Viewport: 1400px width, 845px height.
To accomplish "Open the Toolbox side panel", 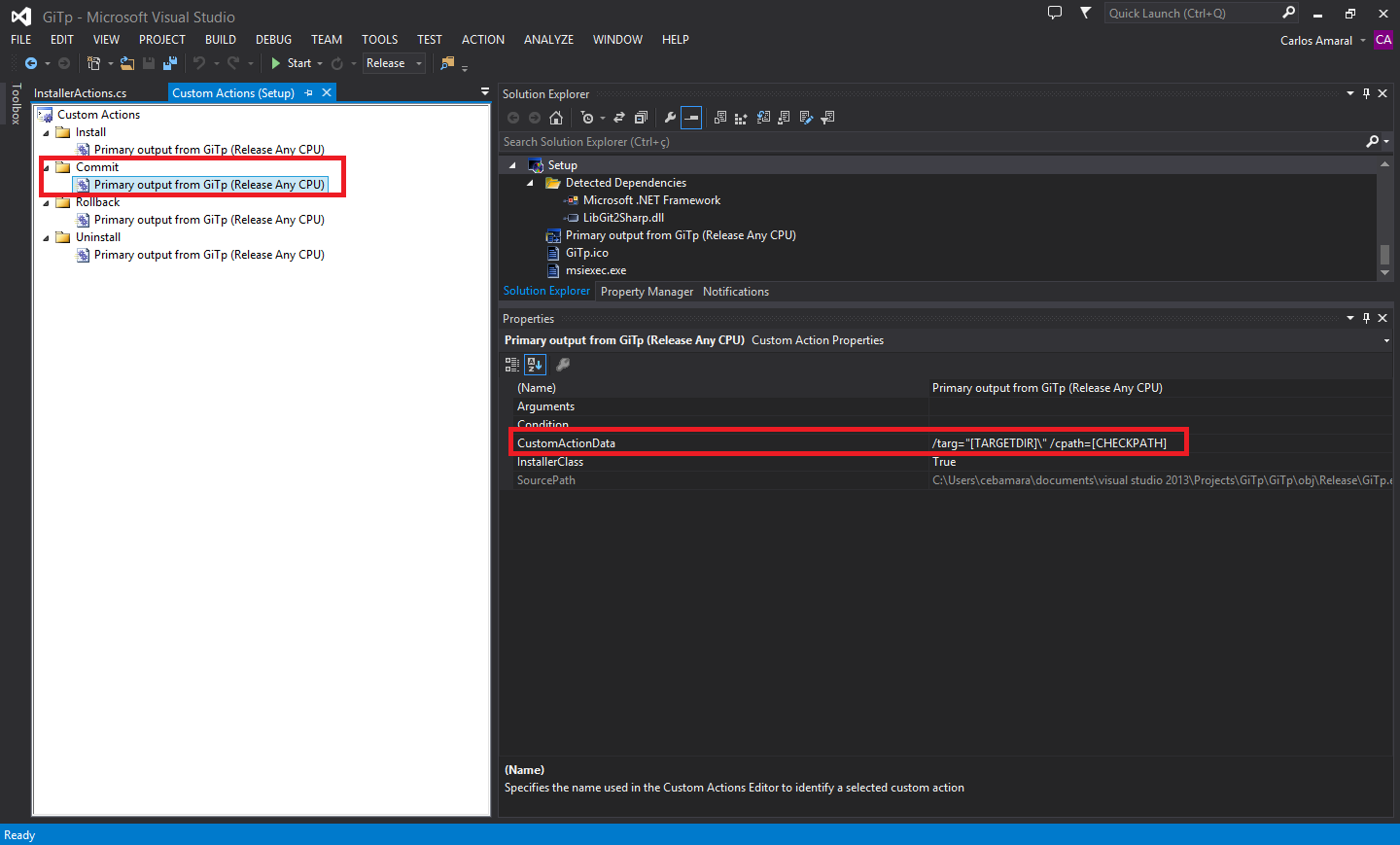I will [x=16, y=104].
